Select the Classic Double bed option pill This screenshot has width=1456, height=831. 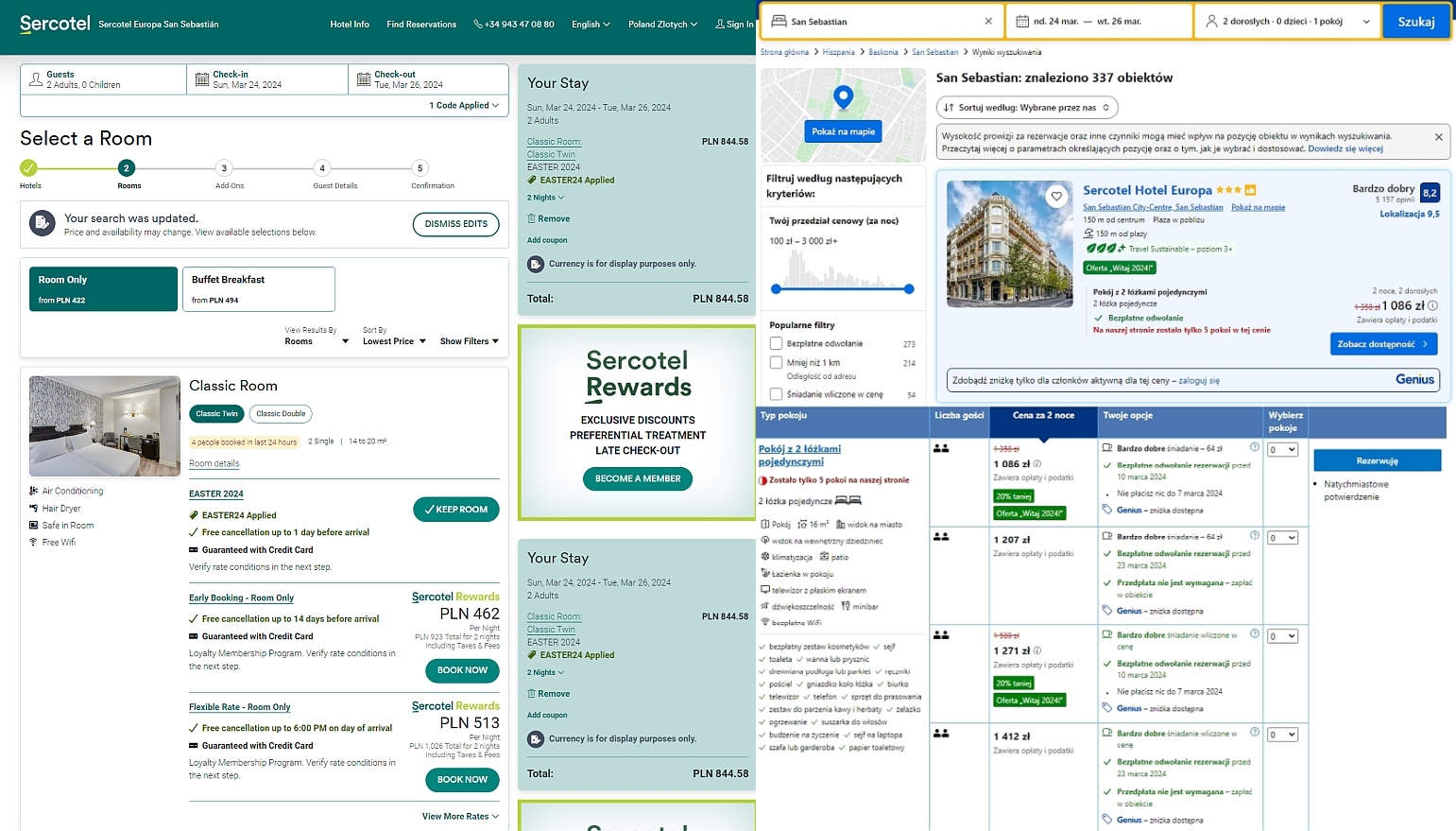[x=281, y=413]
